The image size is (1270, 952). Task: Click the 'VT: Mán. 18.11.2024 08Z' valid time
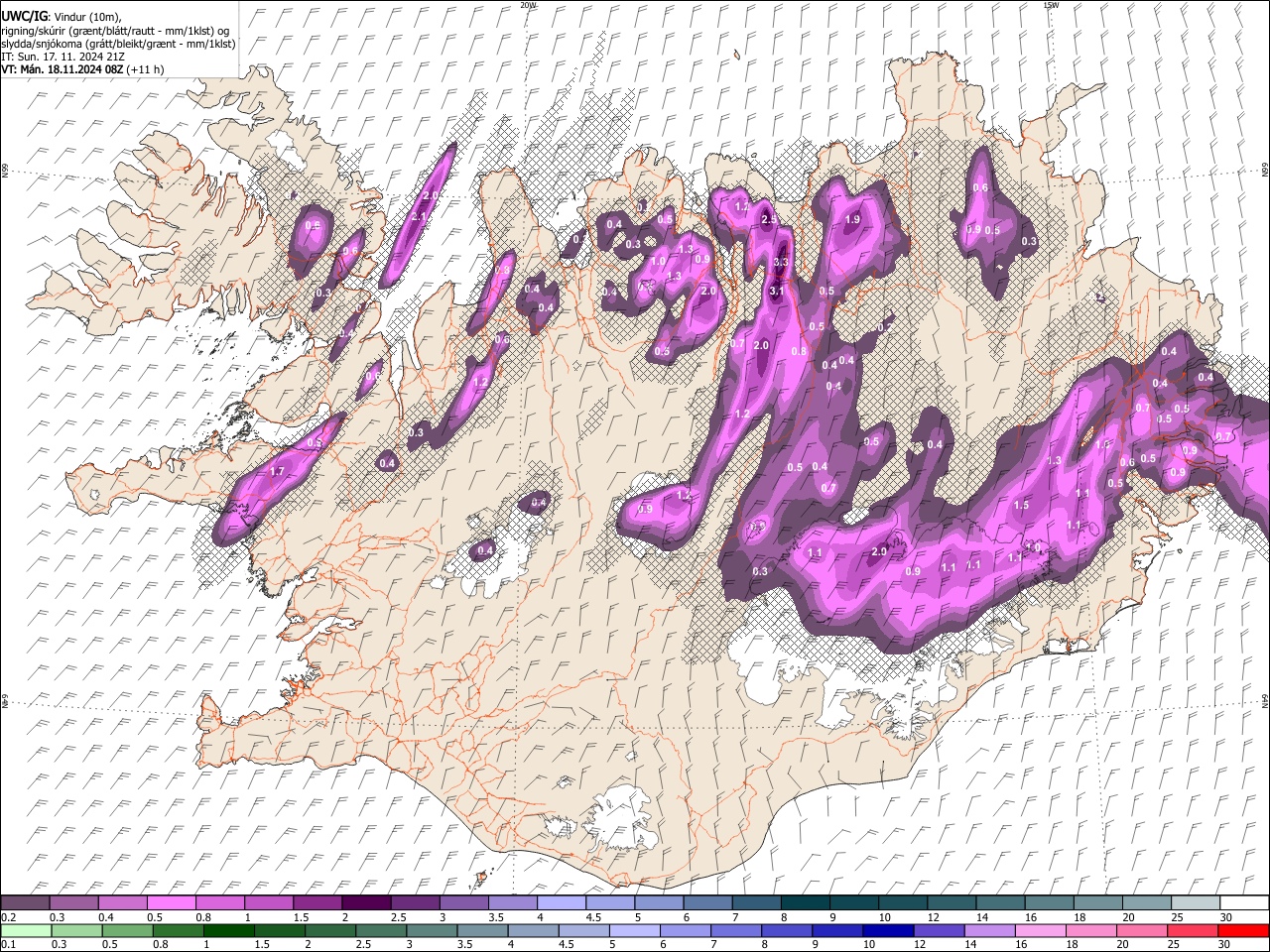coord(62,69)
